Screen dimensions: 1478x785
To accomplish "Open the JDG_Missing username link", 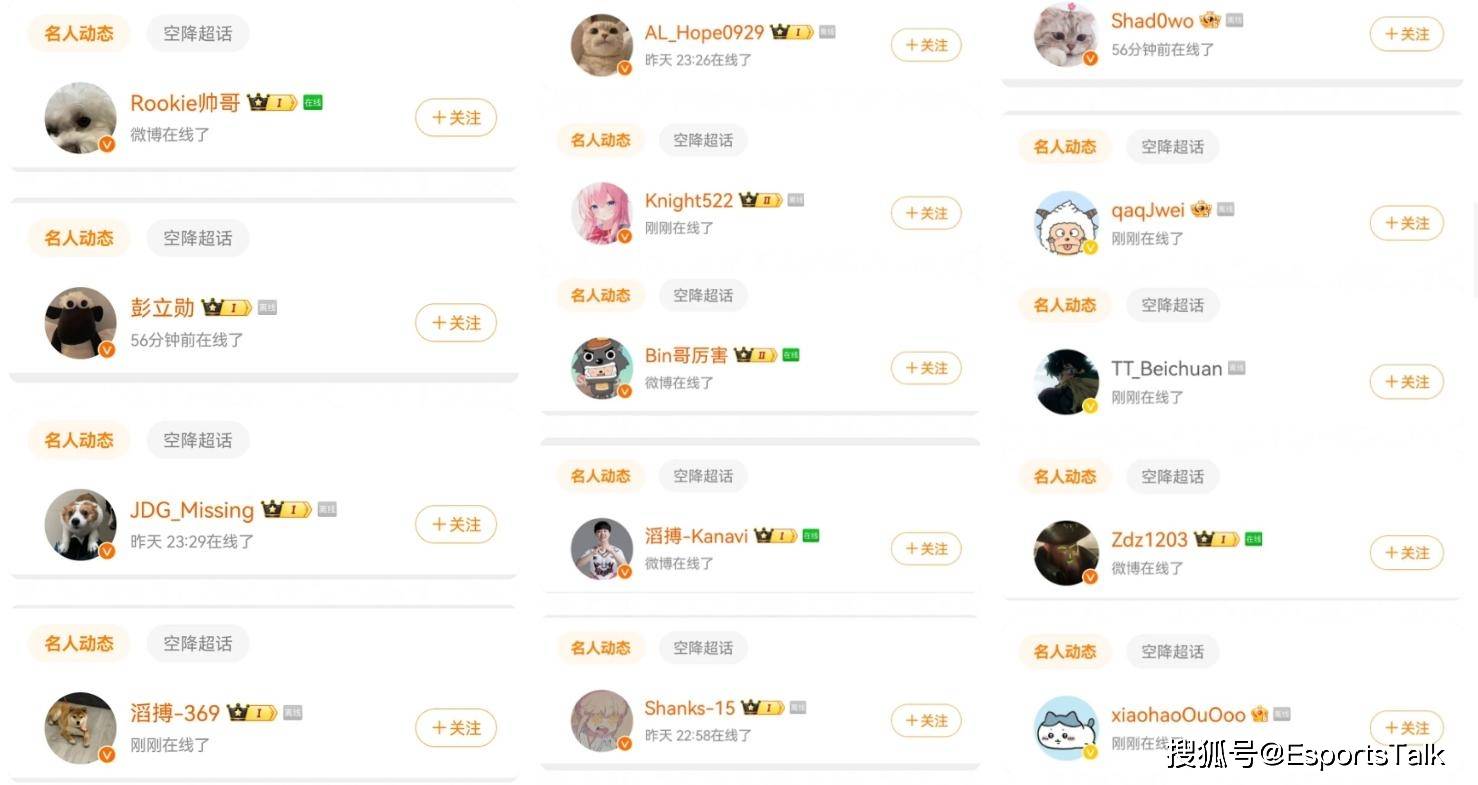I will tap(192, 510).
